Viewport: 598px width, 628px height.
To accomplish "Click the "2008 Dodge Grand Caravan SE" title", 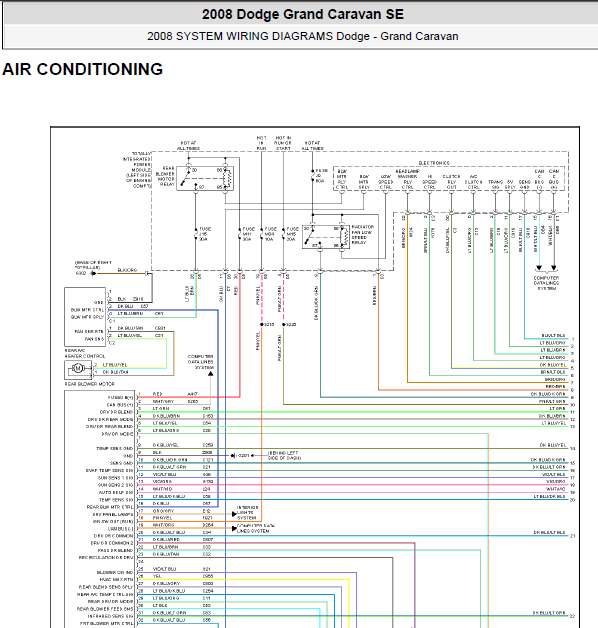I will pyautogui.click(x=303, y=14).
